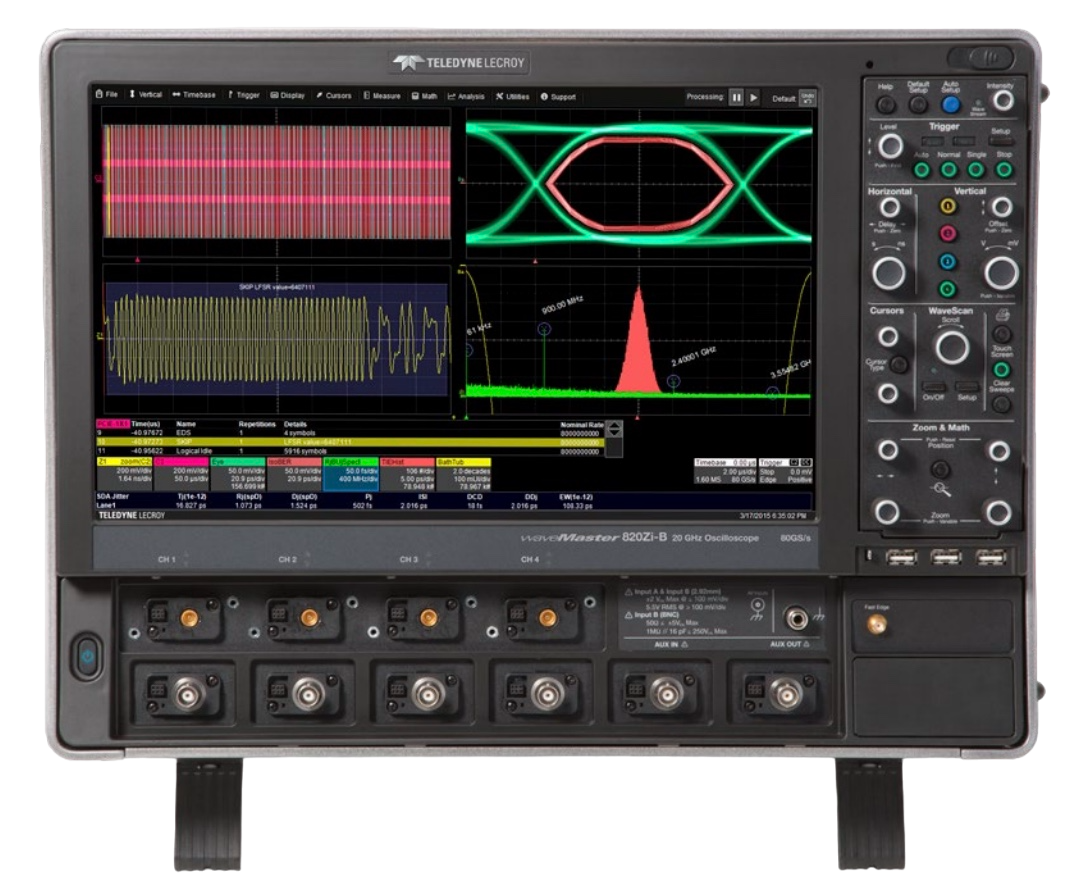Toggle green channel 4 button
The image size is (1090, 896).
(947, 288)
